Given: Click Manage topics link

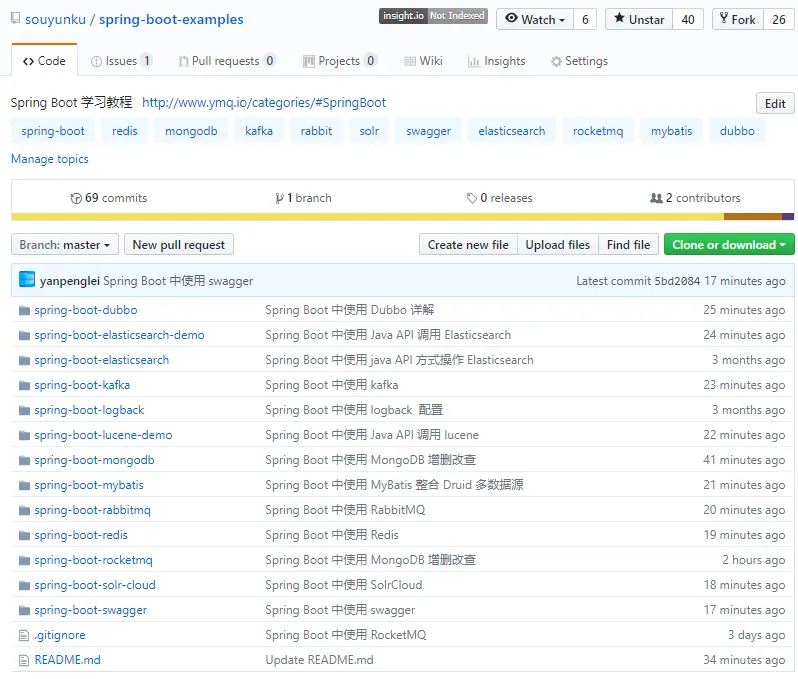Looking at the screenshot, I should 50,159.
